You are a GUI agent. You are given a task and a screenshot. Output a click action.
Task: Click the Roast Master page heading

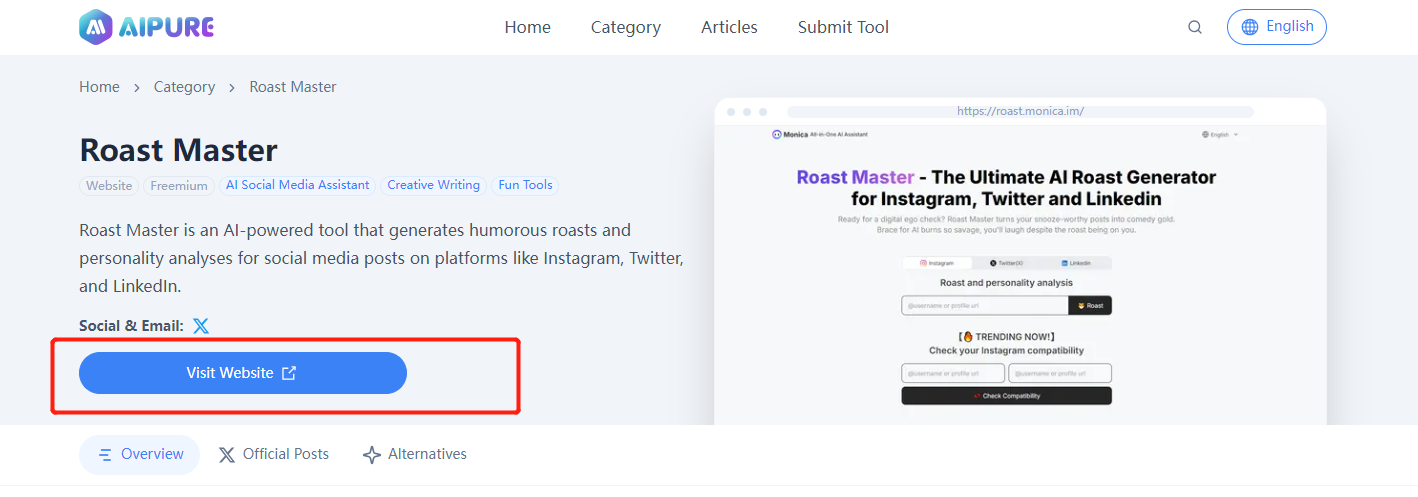[x=178, y=150]
